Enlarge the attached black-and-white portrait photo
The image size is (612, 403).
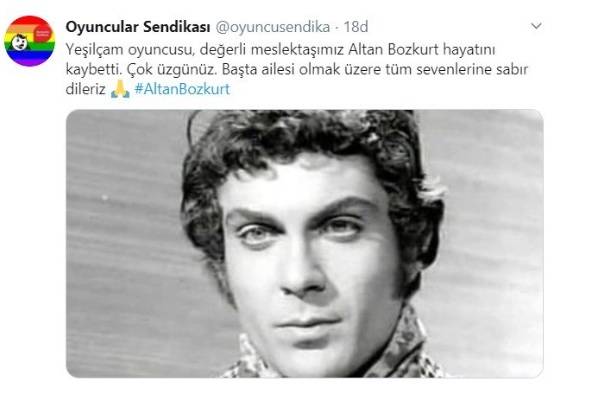304,243
